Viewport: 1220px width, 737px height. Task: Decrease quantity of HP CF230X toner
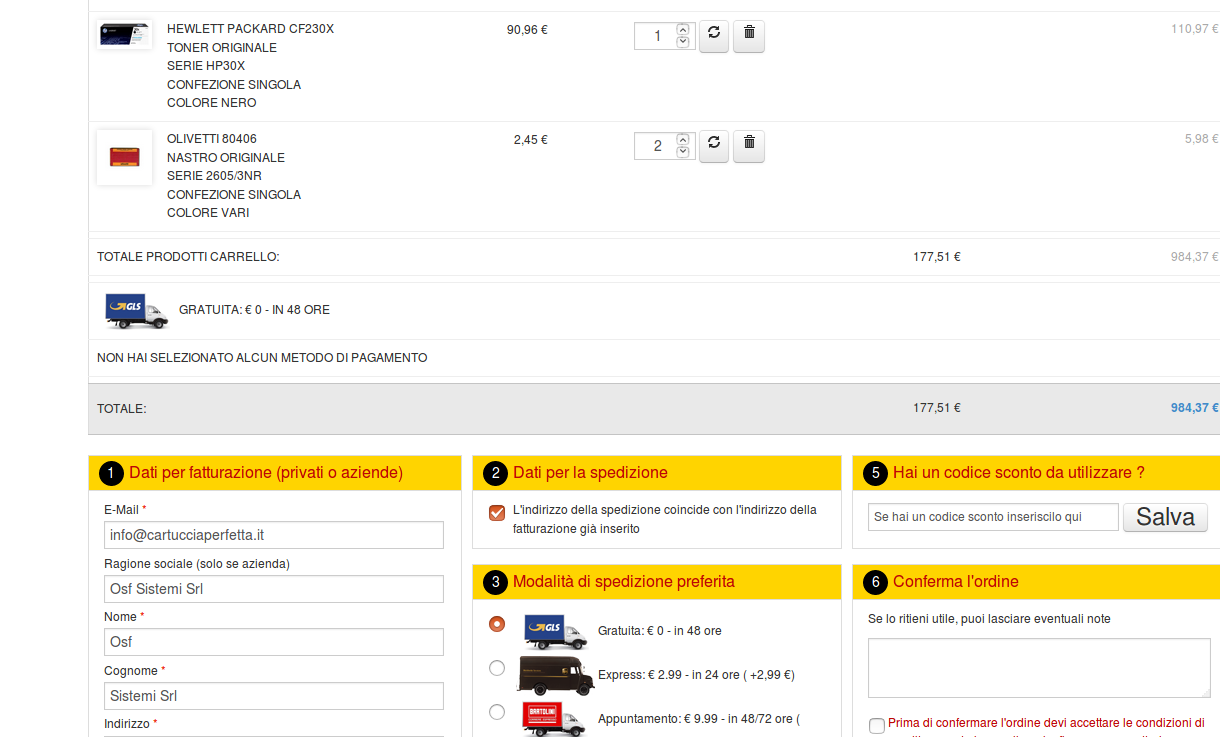click(683, 42)
